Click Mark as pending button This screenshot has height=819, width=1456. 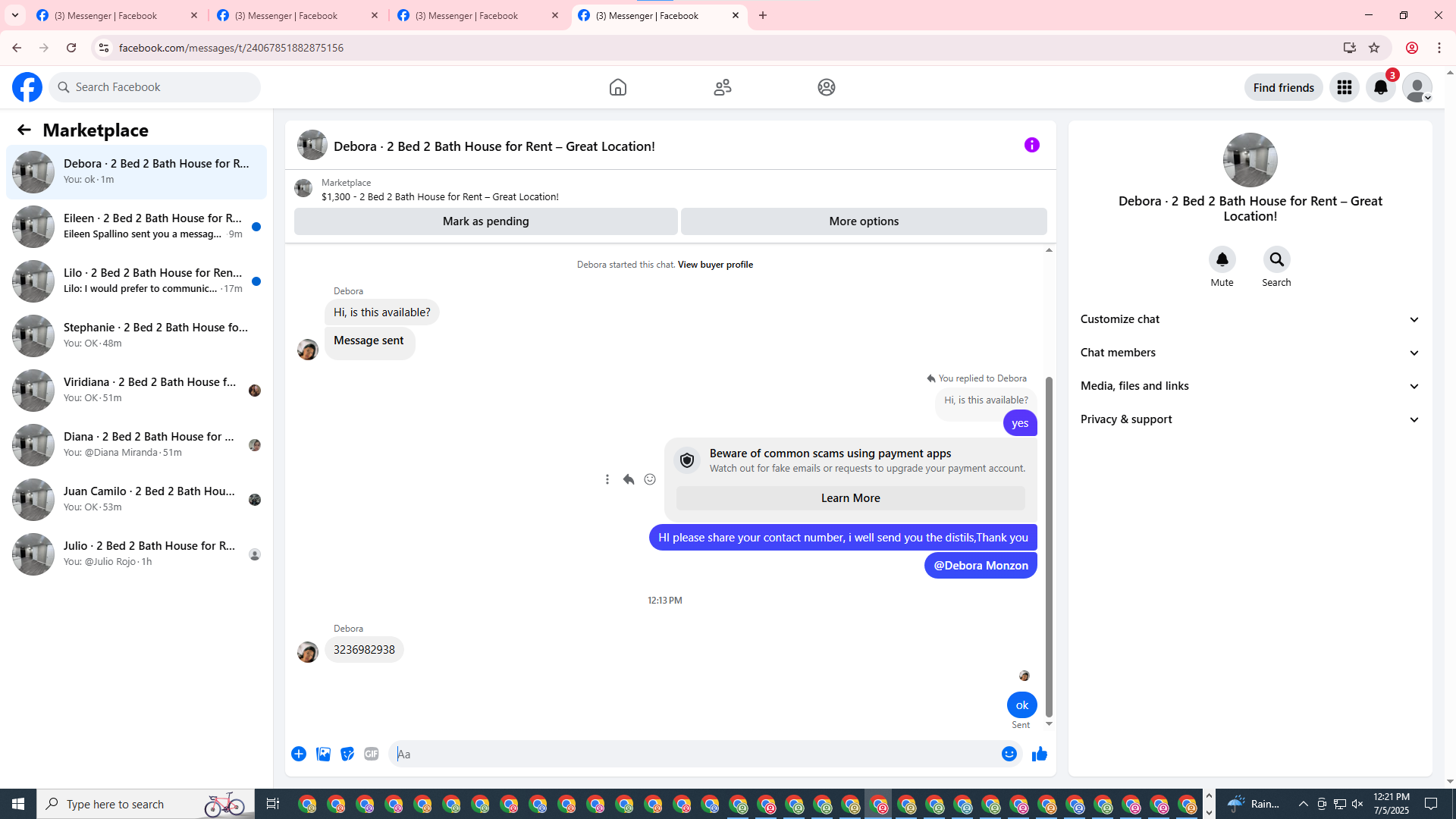485,221
